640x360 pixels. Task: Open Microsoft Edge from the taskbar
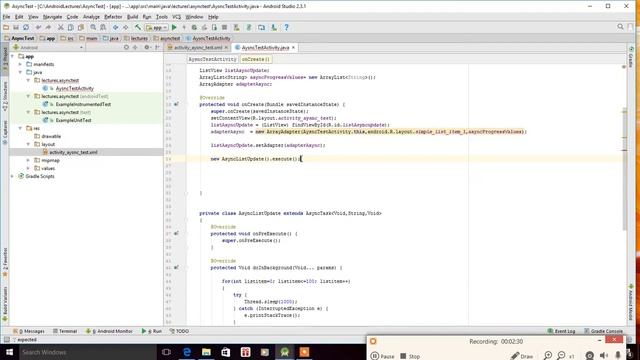click(x=187, y=352)
